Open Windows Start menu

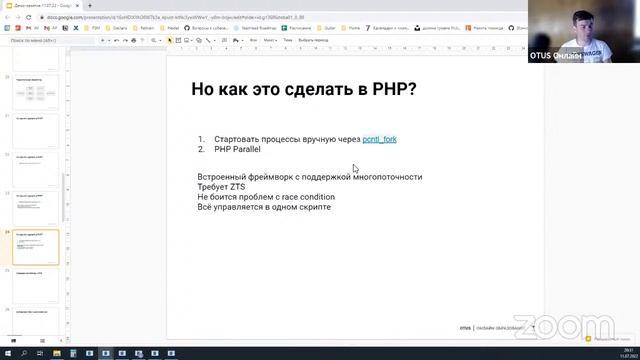point(8,353)
